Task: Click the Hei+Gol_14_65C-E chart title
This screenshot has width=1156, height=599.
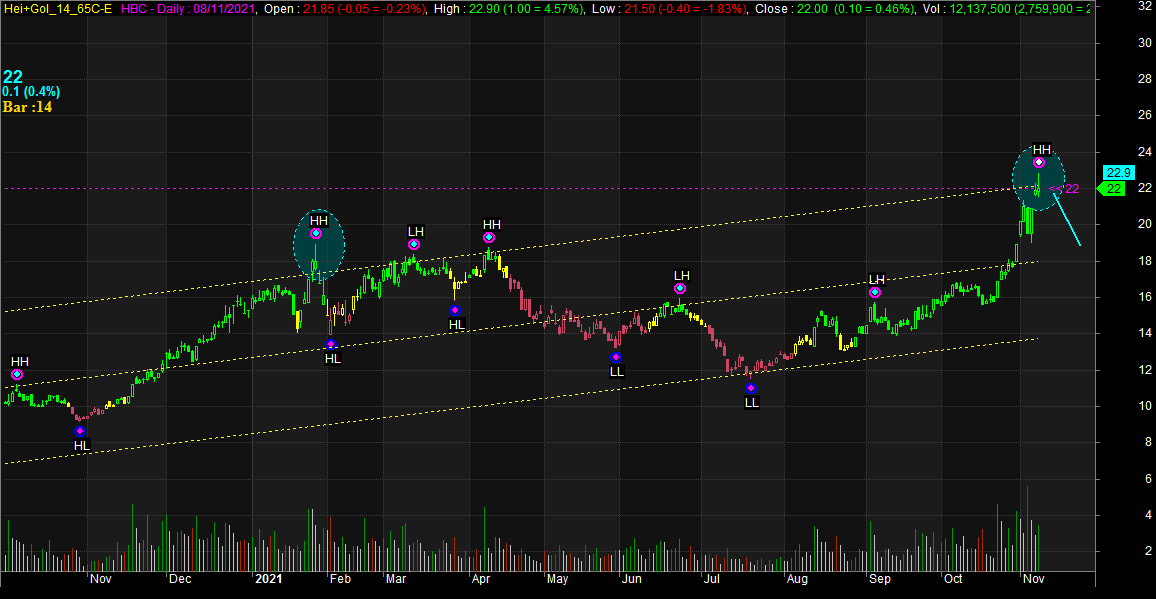Action: 58,8
